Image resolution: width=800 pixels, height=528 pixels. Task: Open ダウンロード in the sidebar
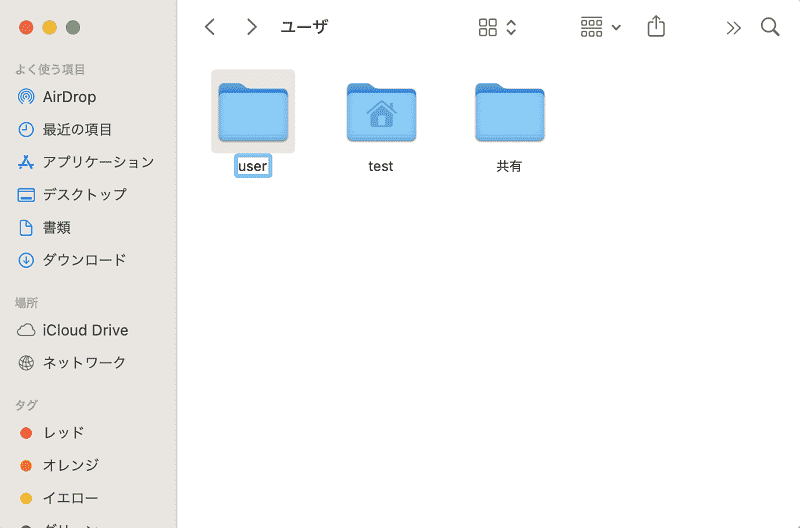click(x=71, y=260)
